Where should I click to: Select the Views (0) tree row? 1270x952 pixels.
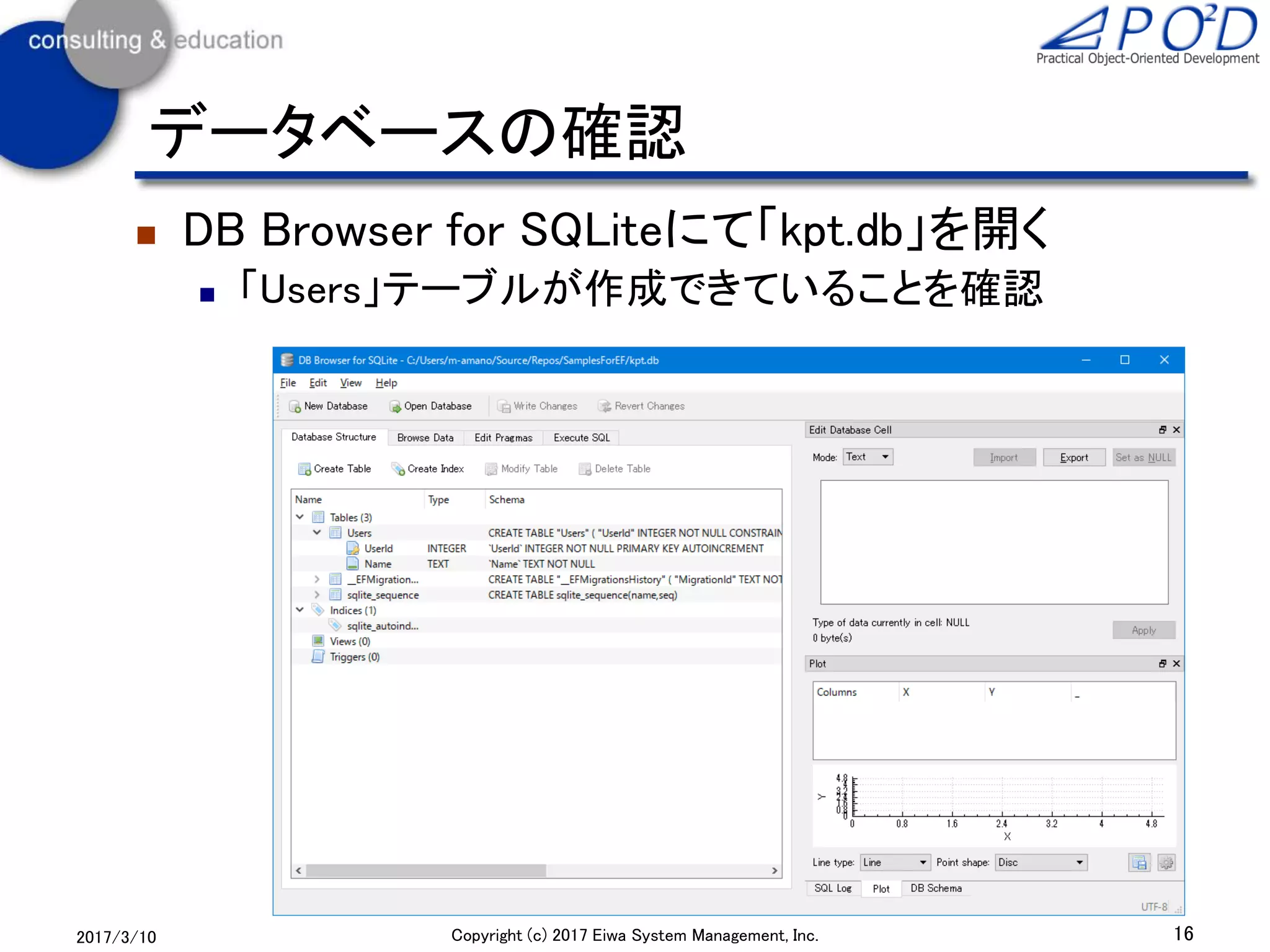click(536, 641)
